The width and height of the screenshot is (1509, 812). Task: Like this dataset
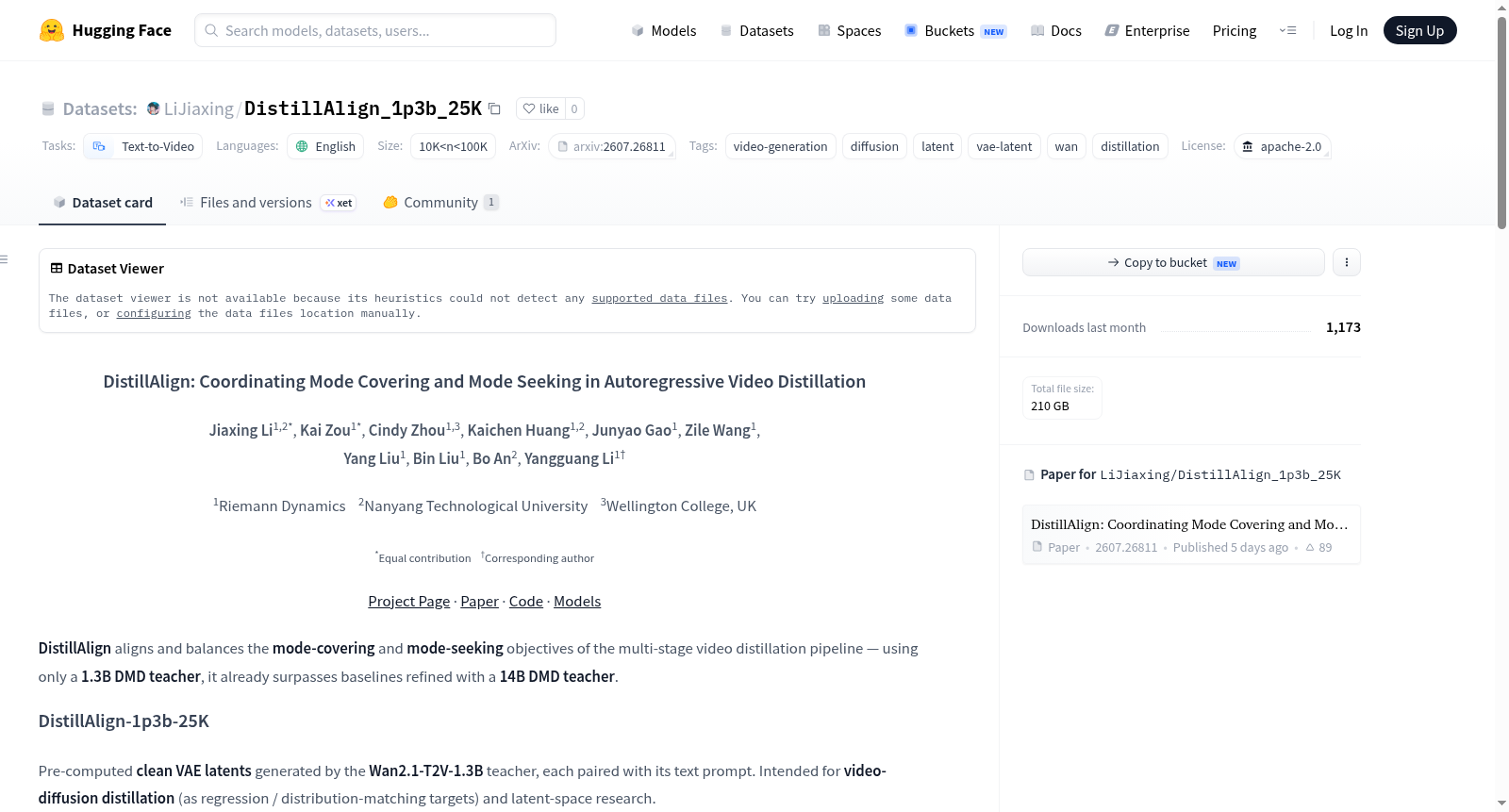540,108
